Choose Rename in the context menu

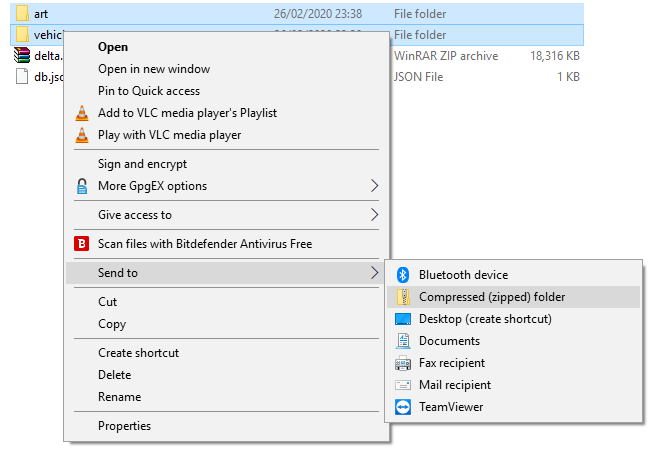tap(119, 397)
